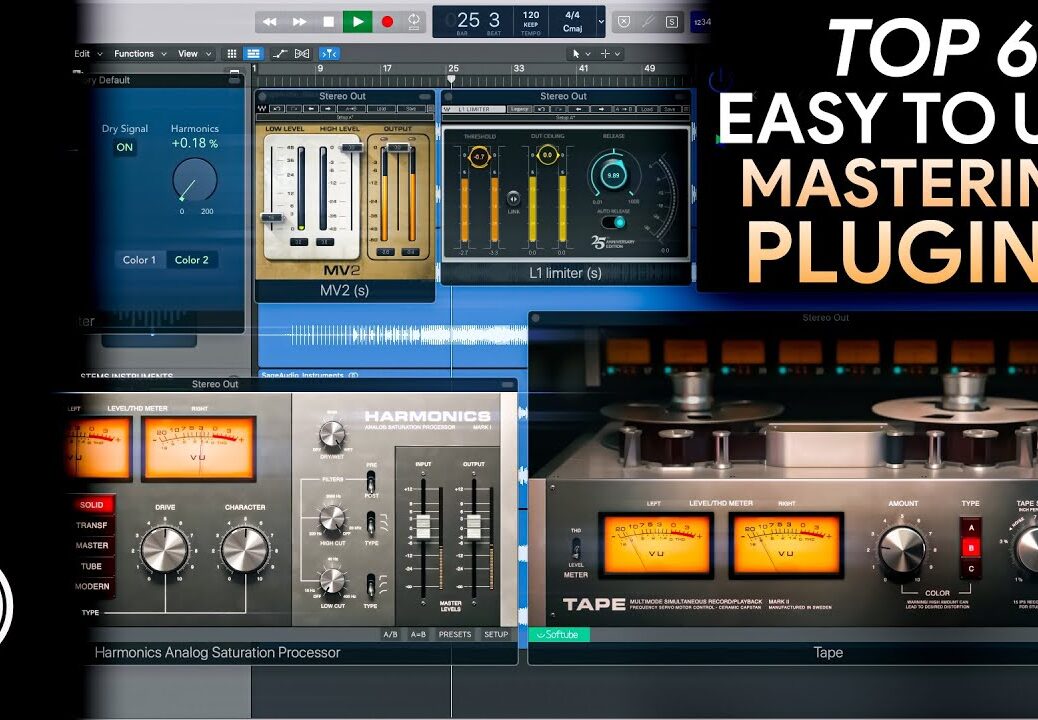This screenshot has height=720, width=1038.
Task: Select tape Type C in the Tape plugin
Action: click(970, 569)
